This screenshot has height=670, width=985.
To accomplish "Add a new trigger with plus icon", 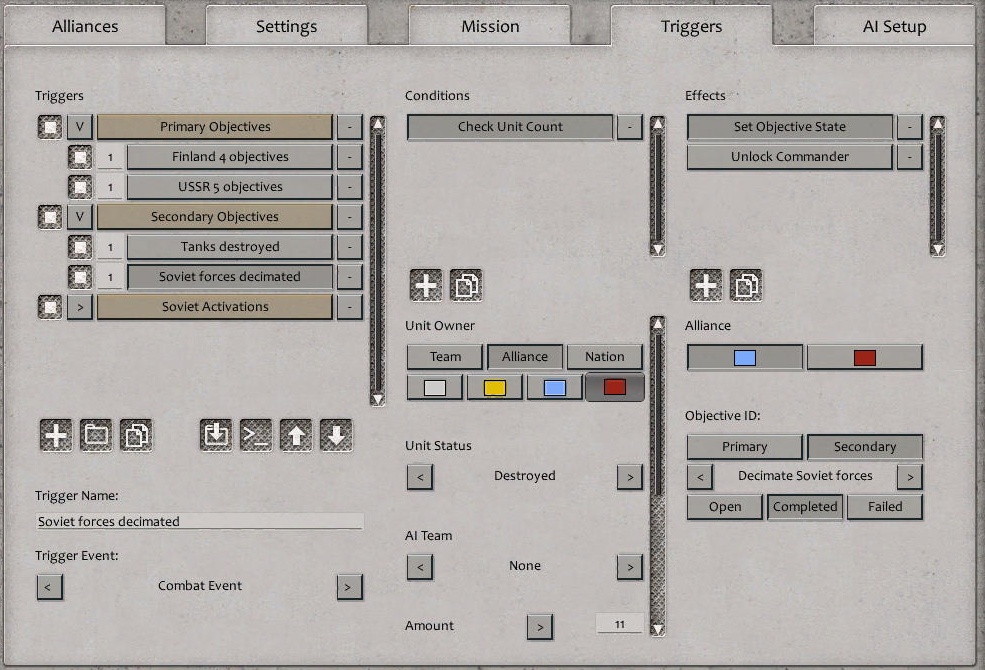I will tap(56, 435).
